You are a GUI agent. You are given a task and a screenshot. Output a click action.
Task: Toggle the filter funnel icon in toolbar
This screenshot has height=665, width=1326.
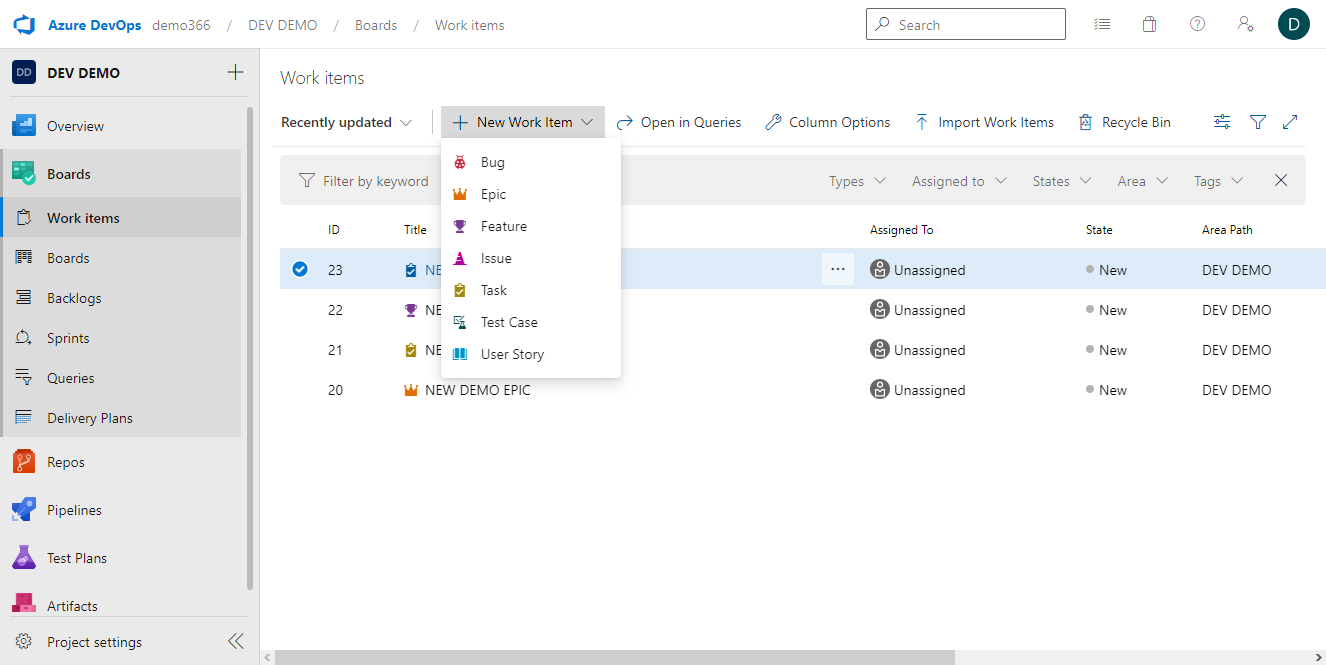[x=1258, y=122]
